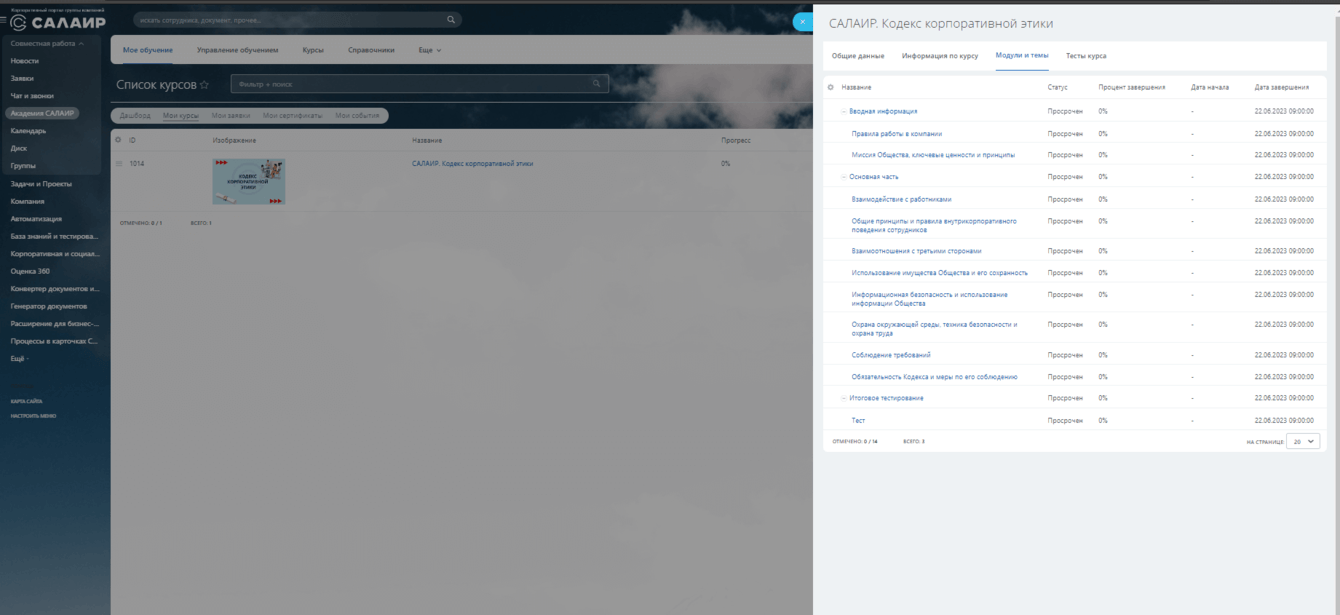The height and width of the screenshot is (615, 1340).
Task: Open Автоматизация in the left sidebar
Action: (36, 219)
